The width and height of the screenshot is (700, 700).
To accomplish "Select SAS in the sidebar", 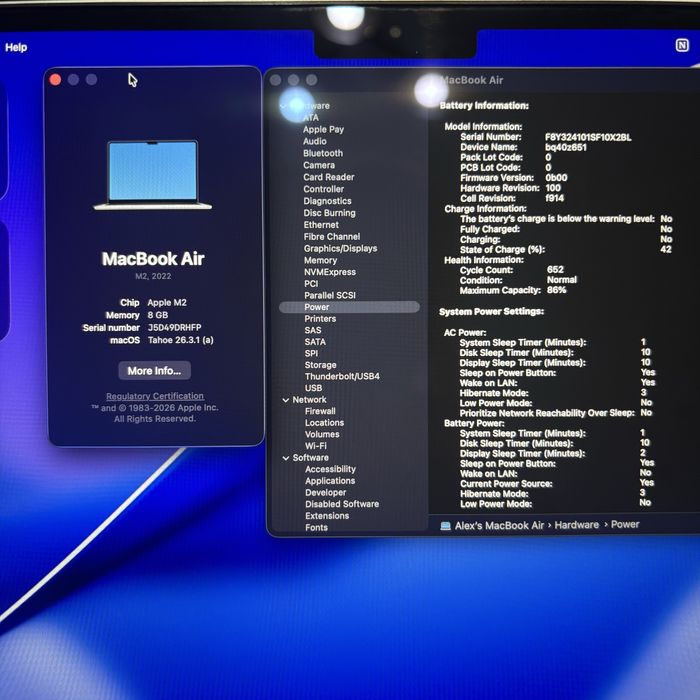I will click(312, 330).
